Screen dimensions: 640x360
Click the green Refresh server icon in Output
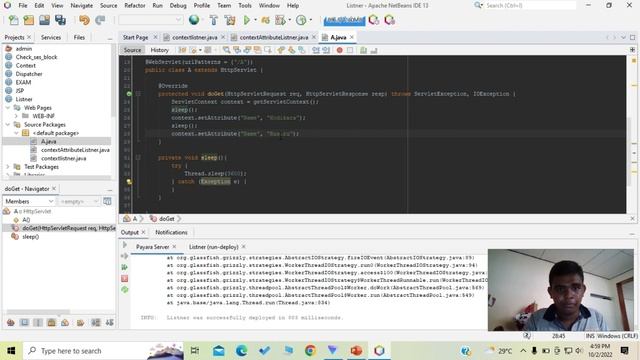pyautogui.click(x=124, y=290)
